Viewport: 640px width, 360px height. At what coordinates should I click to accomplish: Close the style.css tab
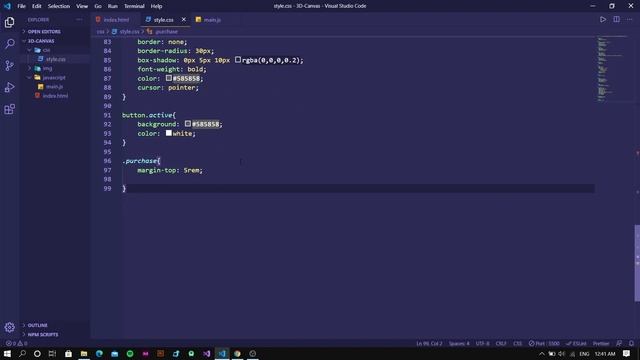[x=184, y=20]
